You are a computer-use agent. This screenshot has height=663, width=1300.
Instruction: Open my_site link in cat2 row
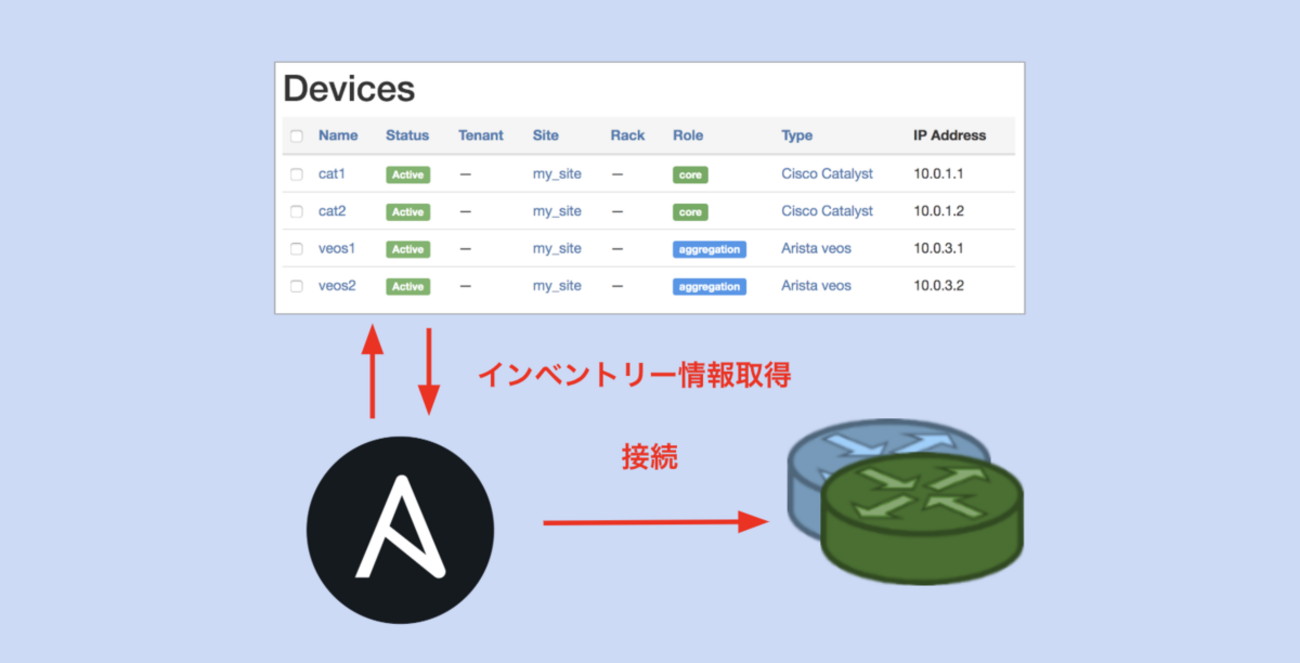click(x=557, y=211)
